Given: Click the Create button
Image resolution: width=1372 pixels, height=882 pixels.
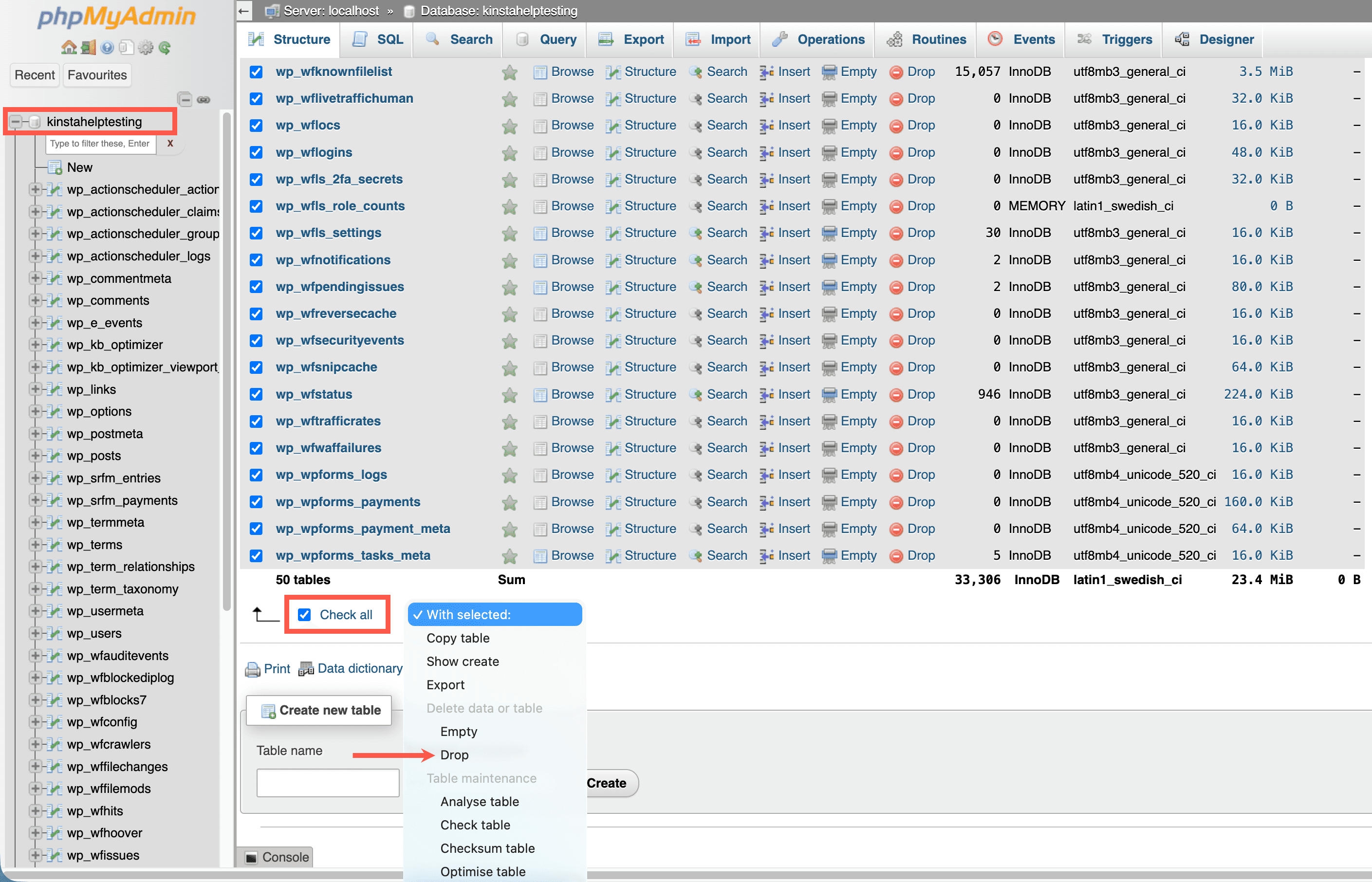Looking at the screenshot, I should (610, 784).
